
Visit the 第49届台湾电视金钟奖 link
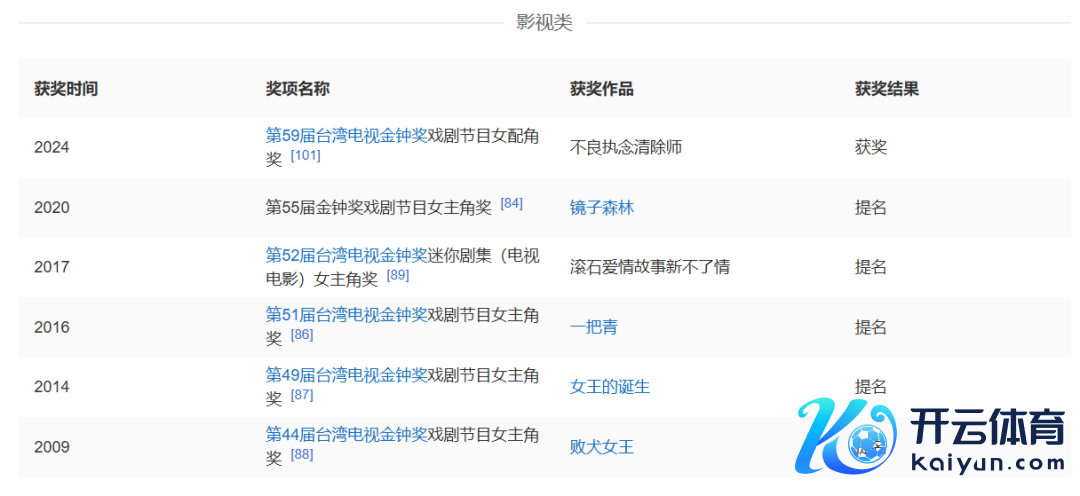point(346,375)
